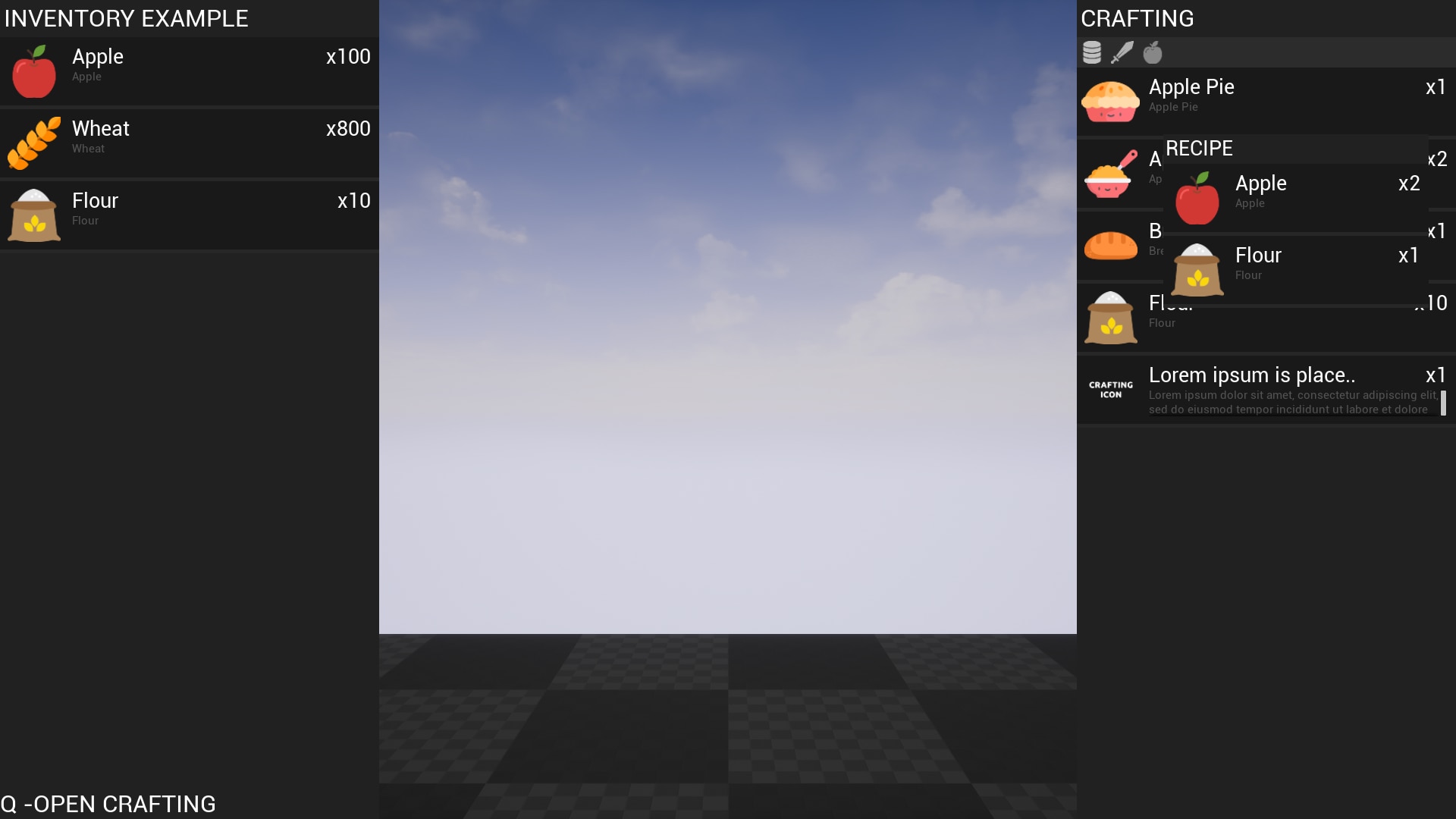
Task: Select the database/storage icon in crafting panel
Action: pyautogui.click(x=1091, y=51)
